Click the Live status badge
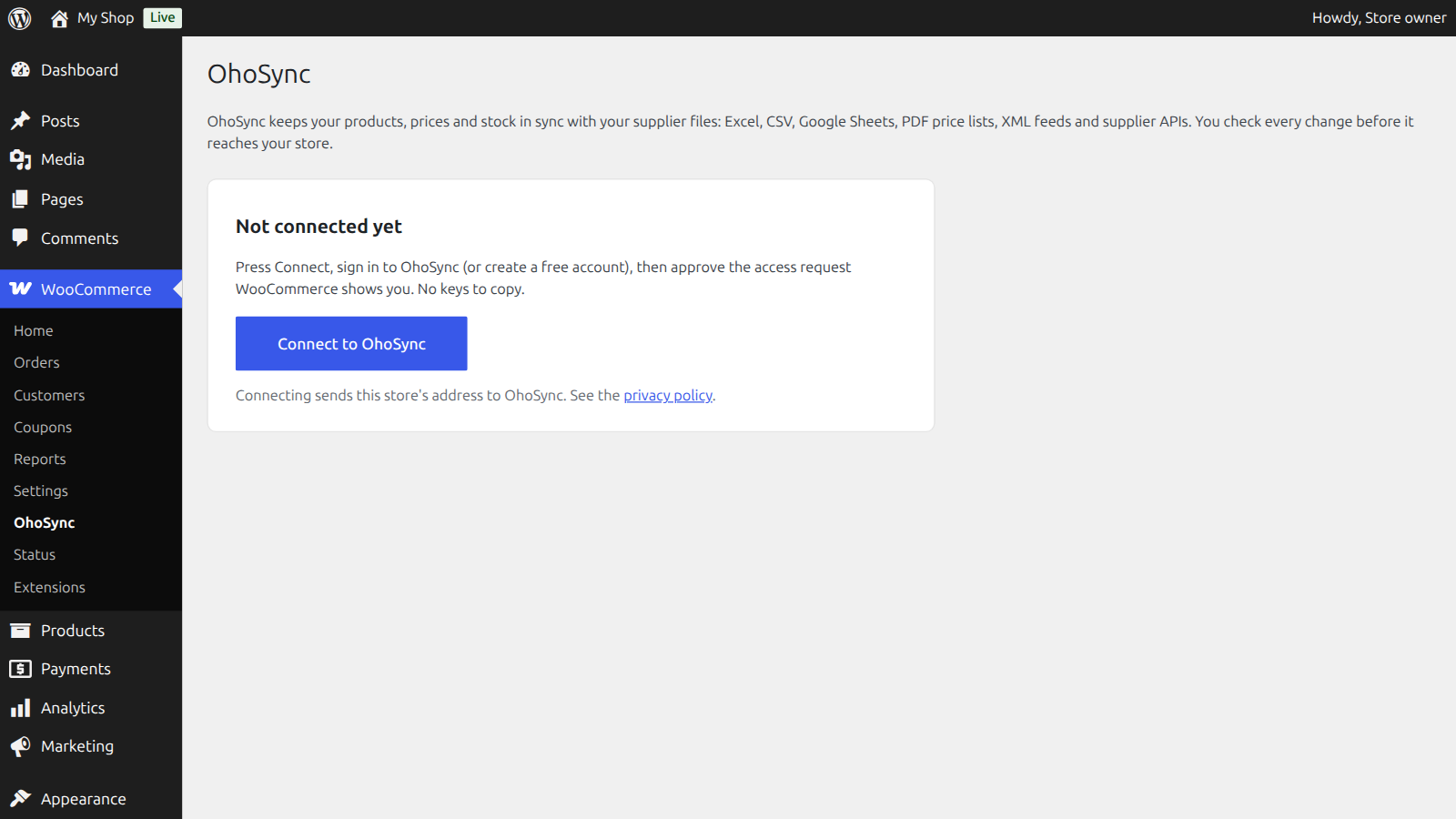Viewport: 1456px width, 819px height. coord(163,18)
